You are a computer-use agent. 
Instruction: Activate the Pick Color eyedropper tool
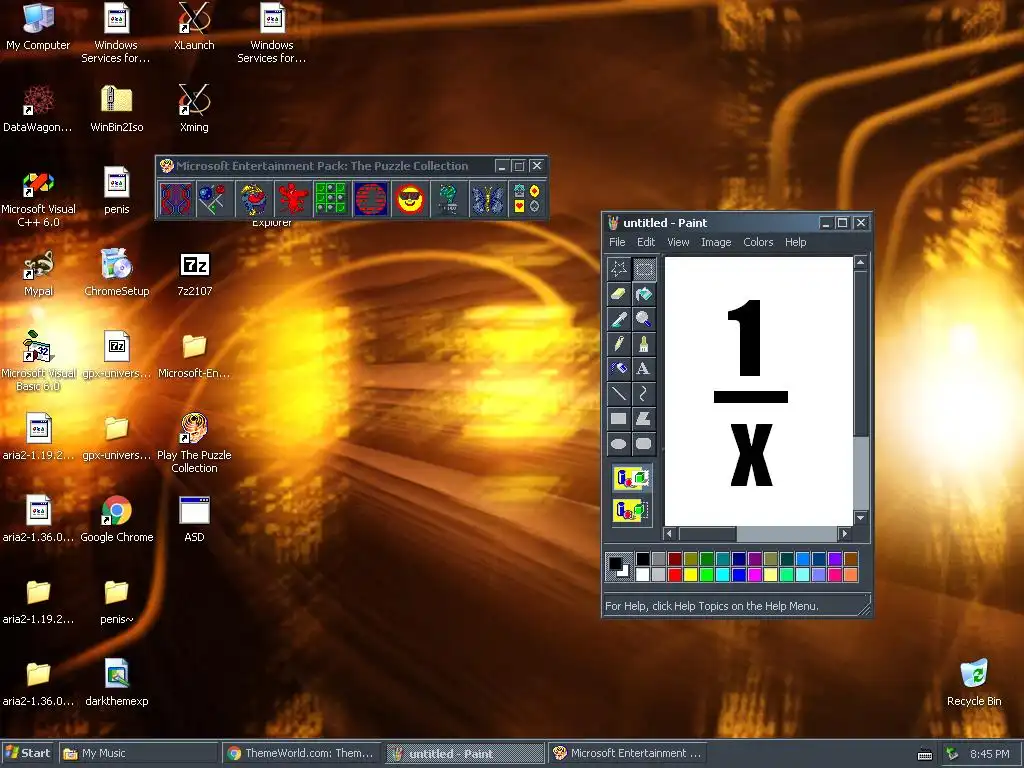618,319
